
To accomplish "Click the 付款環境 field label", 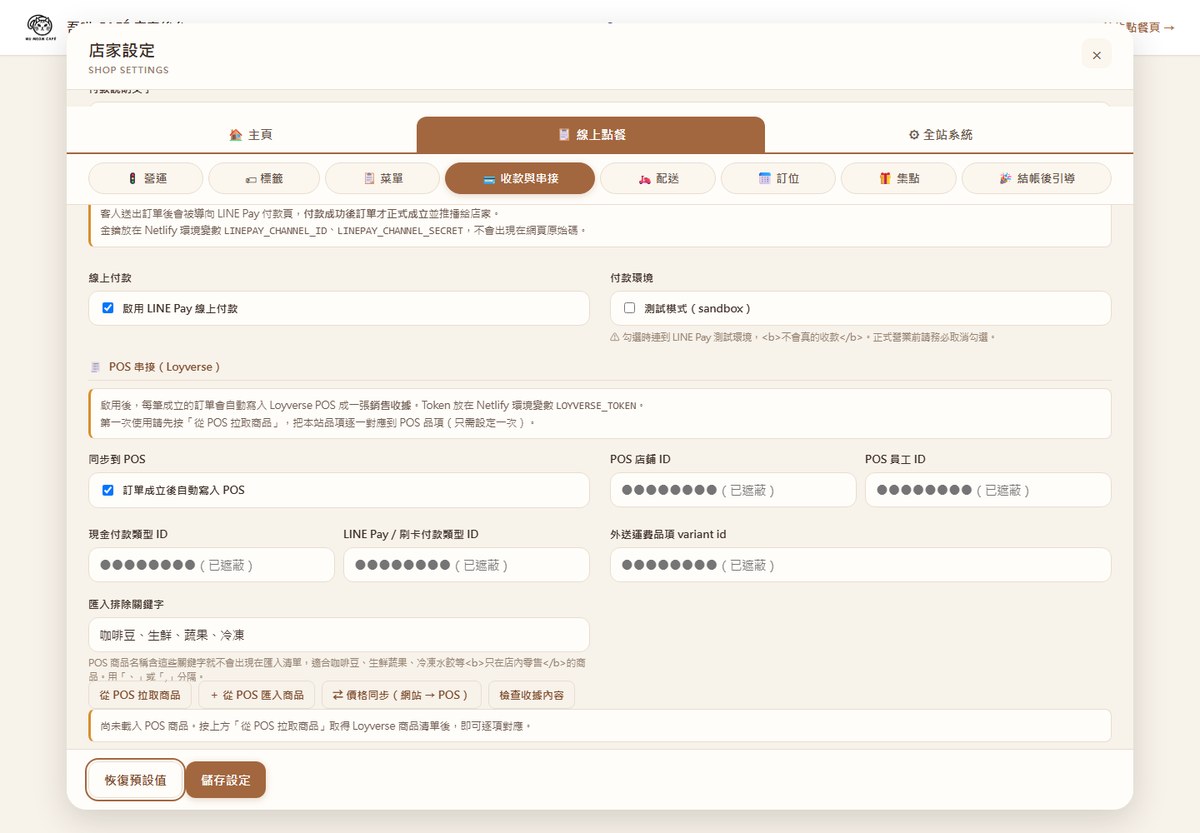I will (x=631, y=278).
